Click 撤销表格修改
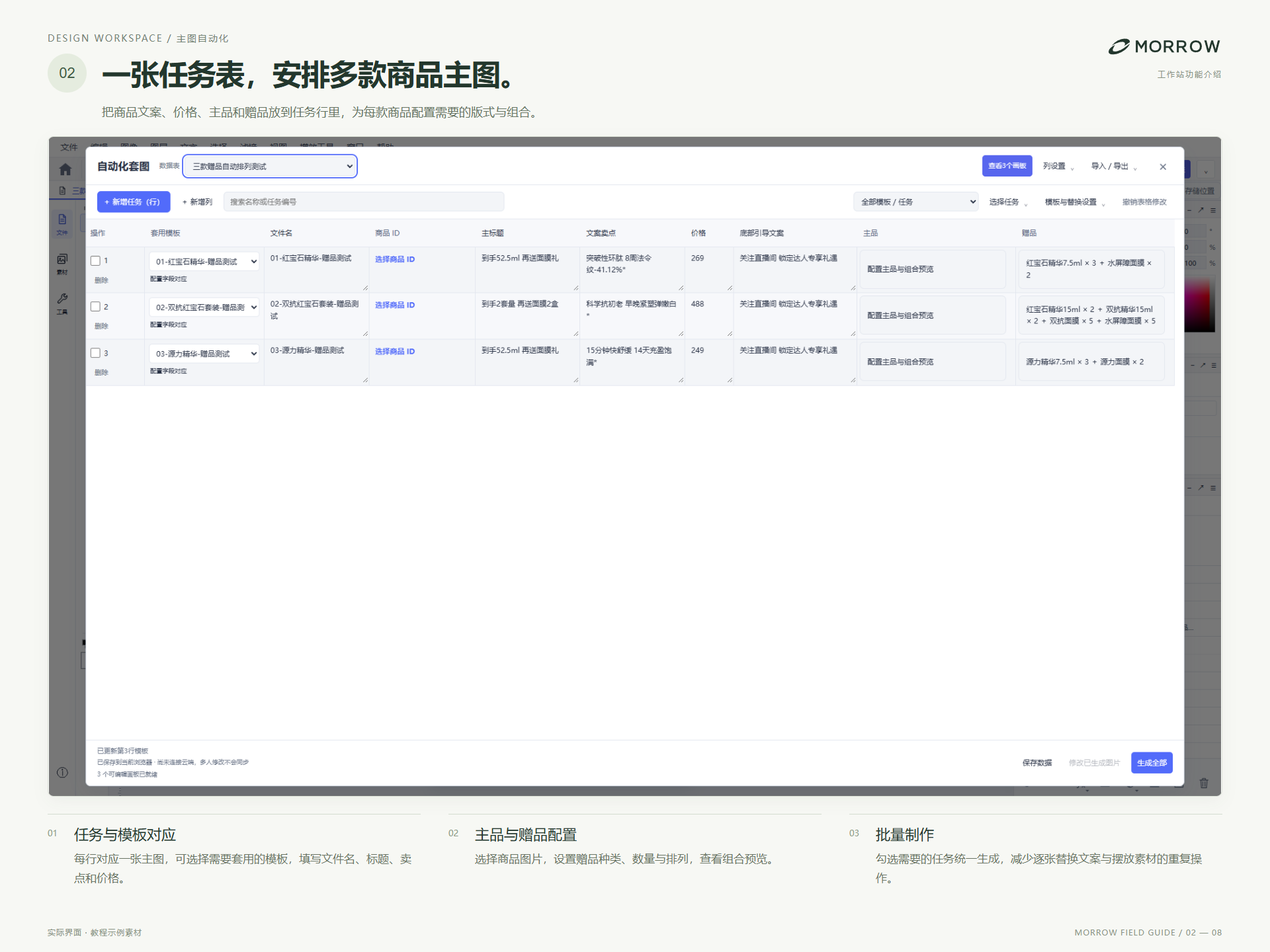 click(x=1144, y=202)
